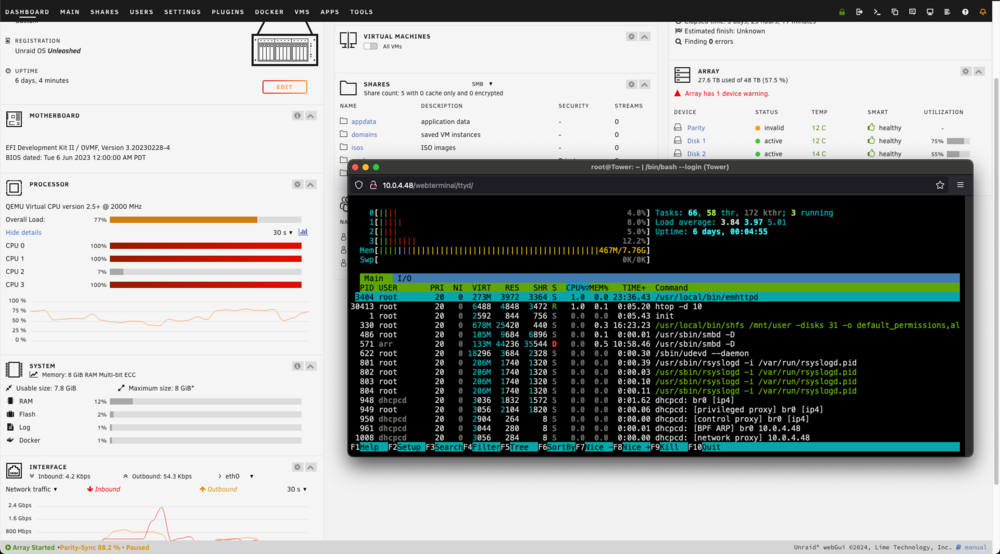Open the Disk 2 device link
Screen dimensions: 1000x554
(x=696, y=154)
